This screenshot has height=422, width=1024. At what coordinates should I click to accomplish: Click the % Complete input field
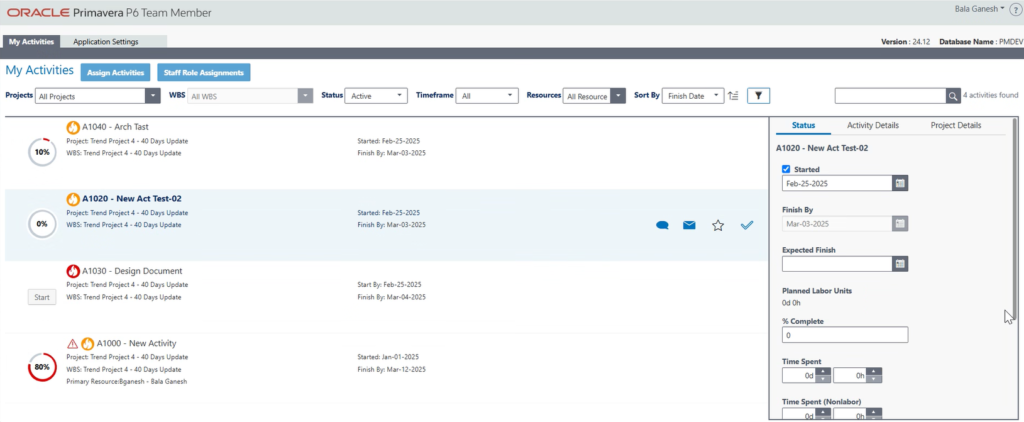844,335
